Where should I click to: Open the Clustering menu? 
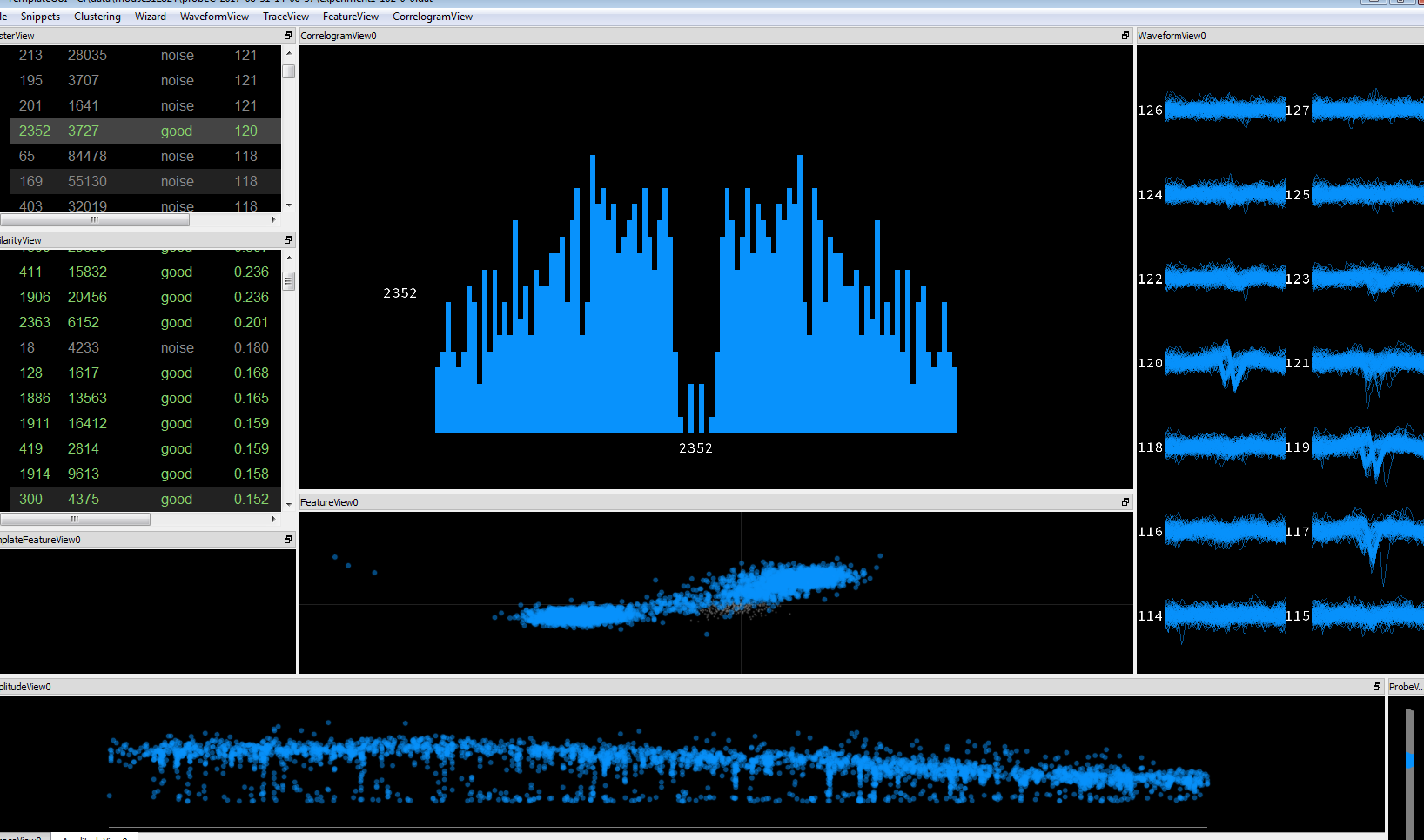click(x=97, y=16)
